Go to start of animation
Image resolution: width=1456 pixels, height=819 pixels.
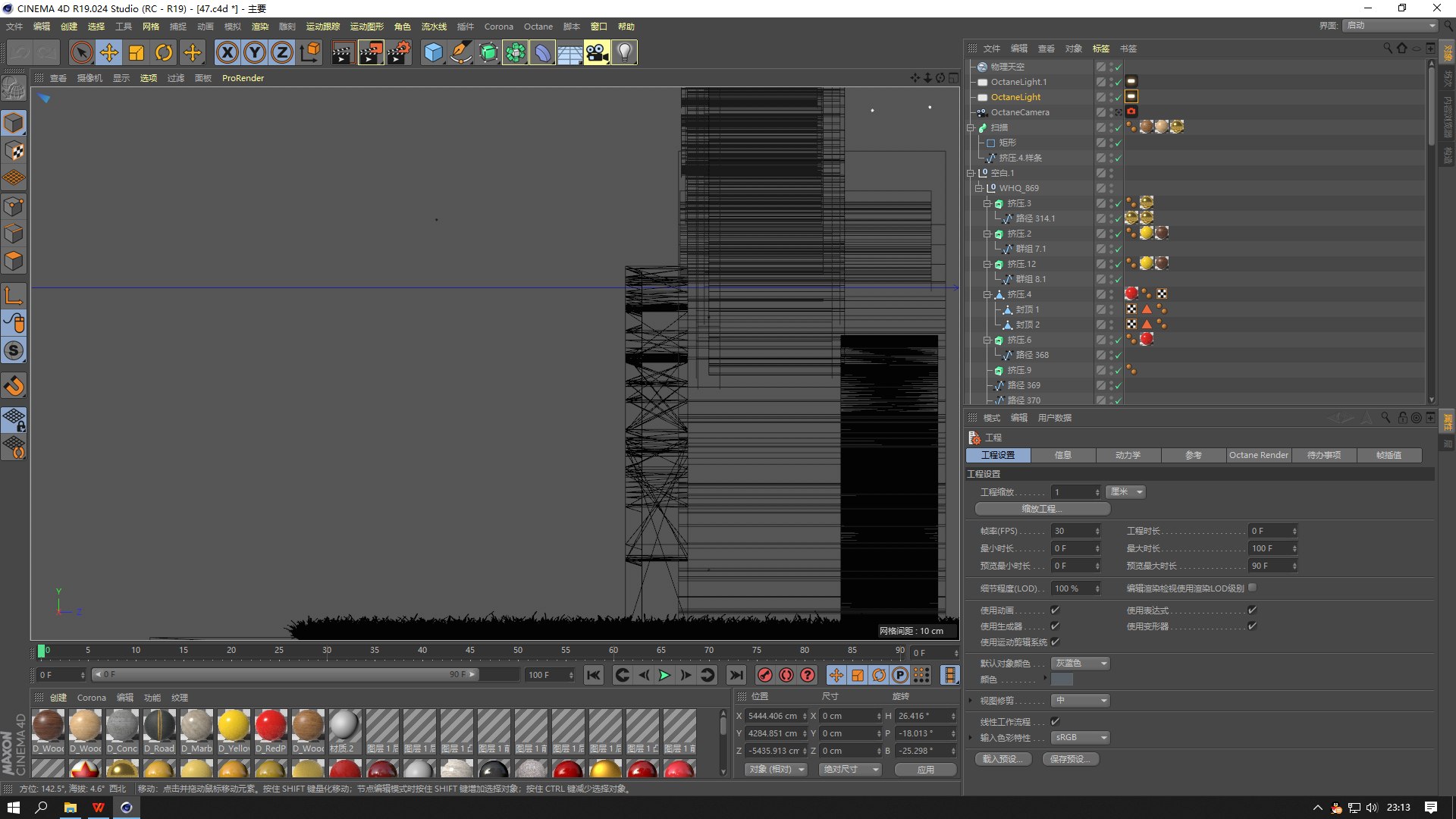(x=594, y=675)
